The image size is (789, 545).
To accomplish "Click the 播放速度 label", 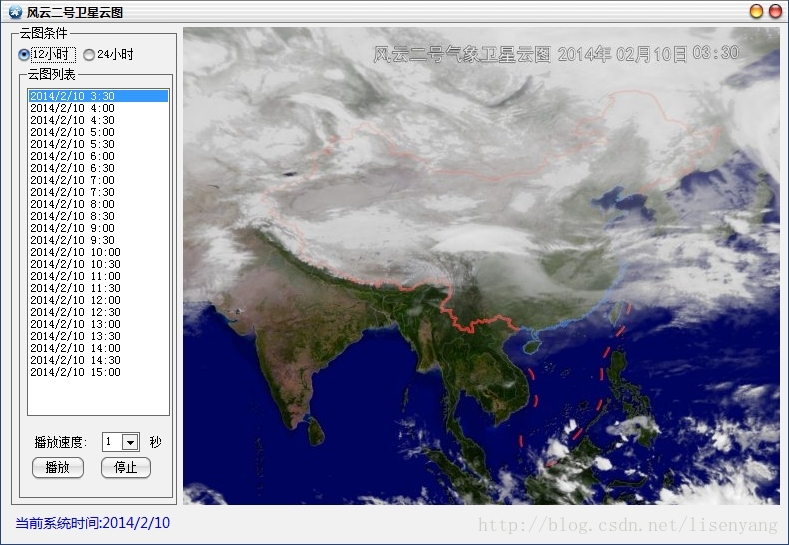I will [60, 442].
